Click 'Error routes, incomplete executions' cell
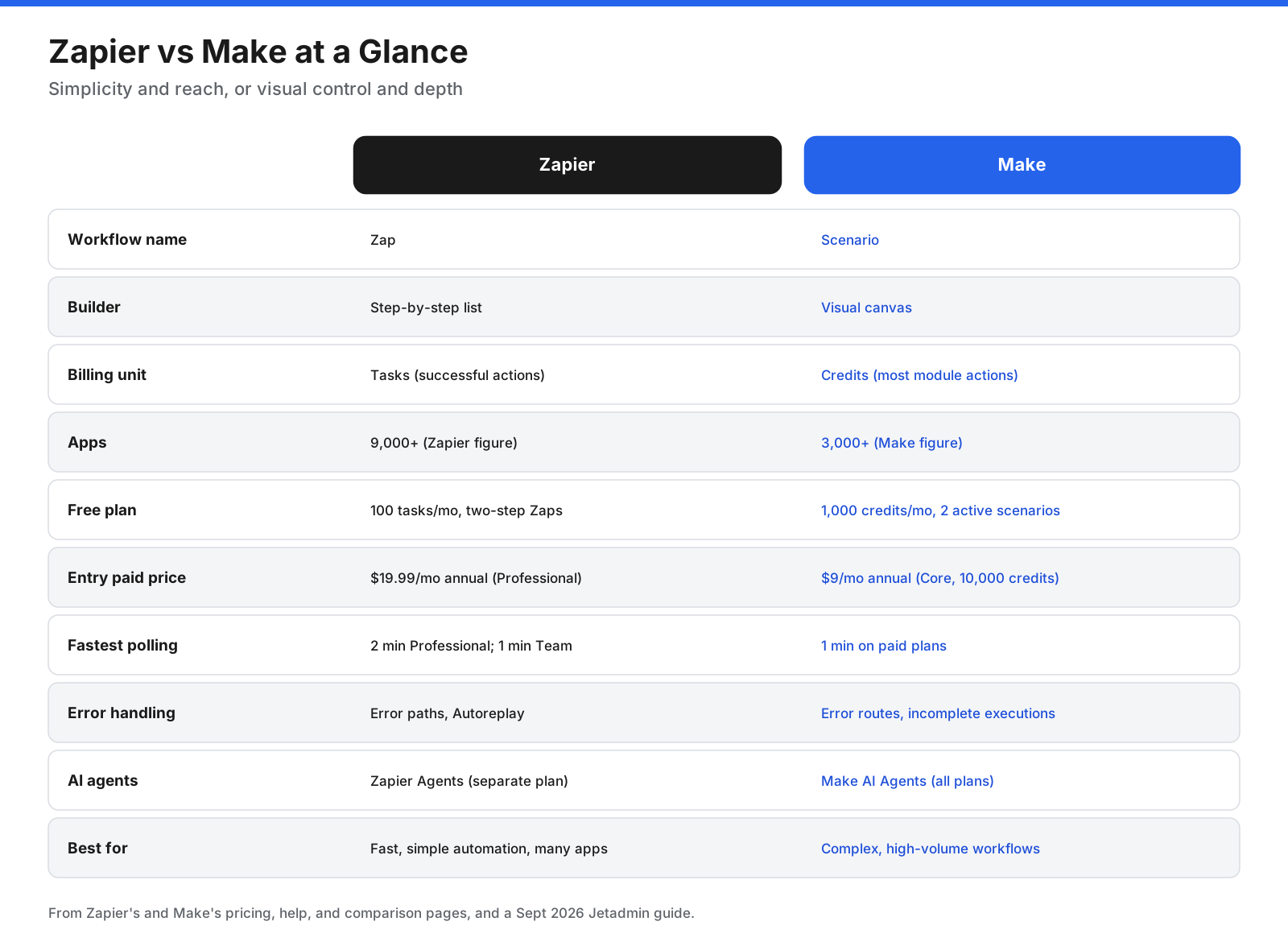Image resolution: width=1288 pixels, height=942 pixels. [x=938, y=713]
